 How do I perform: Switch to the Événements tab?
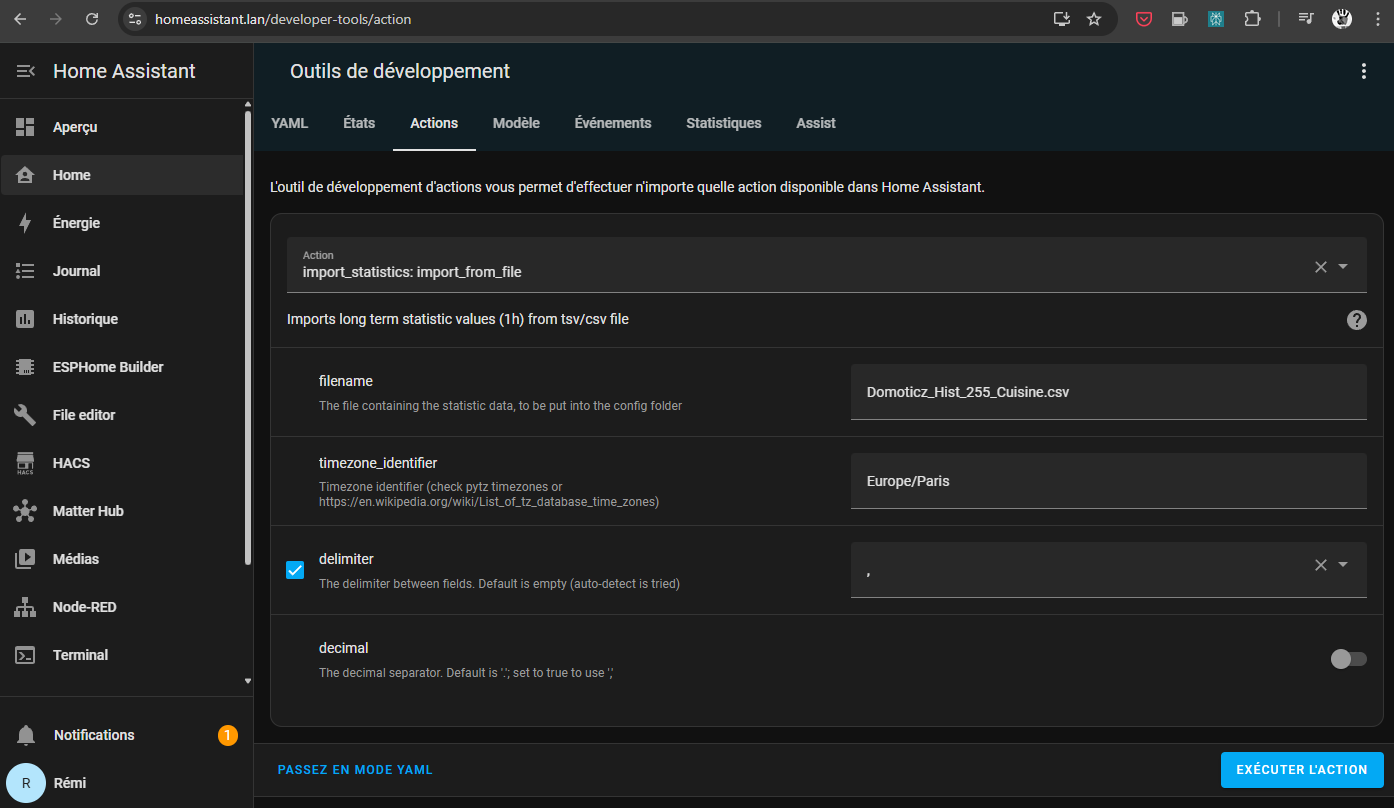pos(613,123)
